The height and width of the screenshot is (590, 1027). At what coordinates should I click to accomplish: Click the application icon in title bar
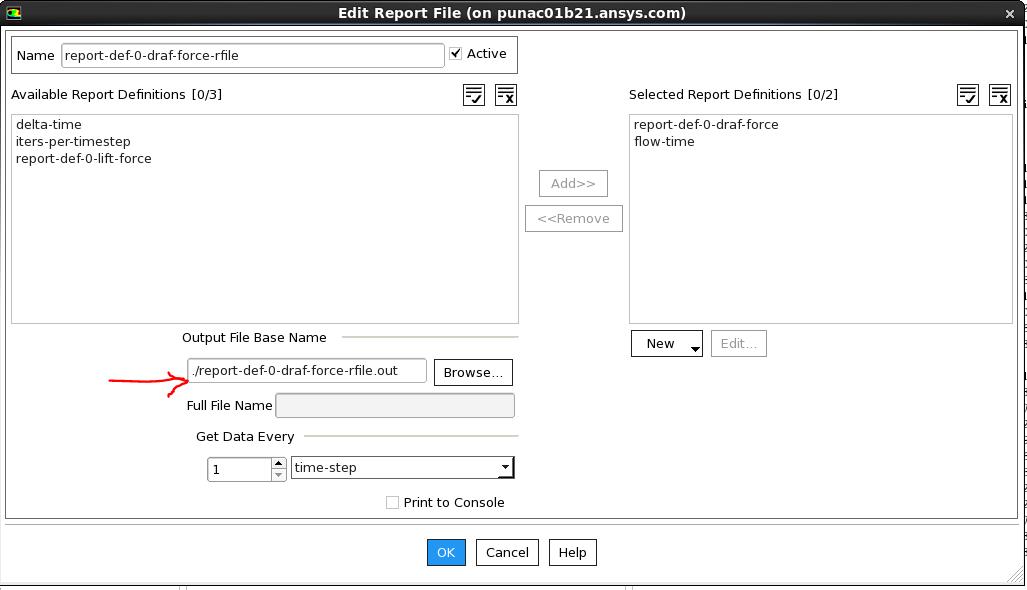pos(13,12)
